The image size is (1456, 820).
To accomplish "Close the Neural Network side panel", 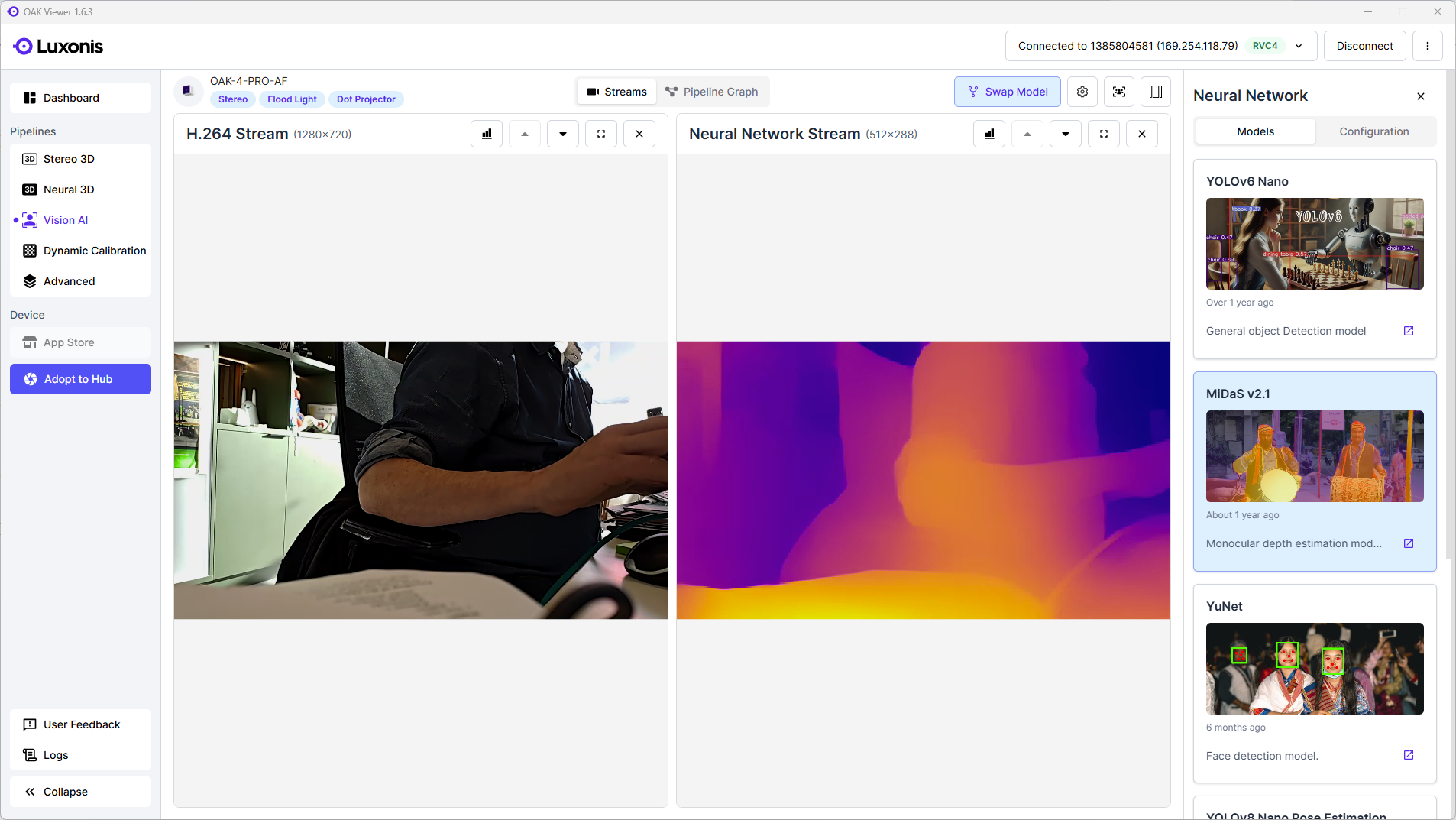I will (1420, 96).
